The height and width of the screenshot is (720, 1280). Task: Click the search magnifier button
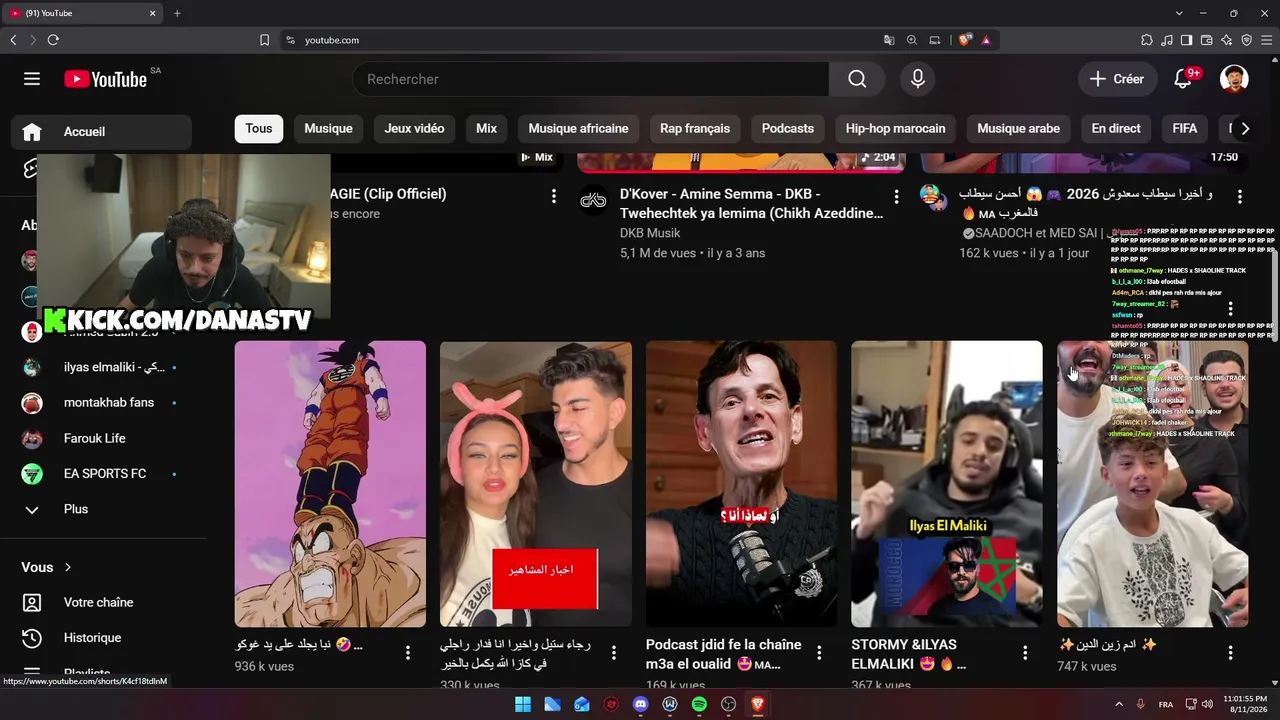[x=857, y=79]
